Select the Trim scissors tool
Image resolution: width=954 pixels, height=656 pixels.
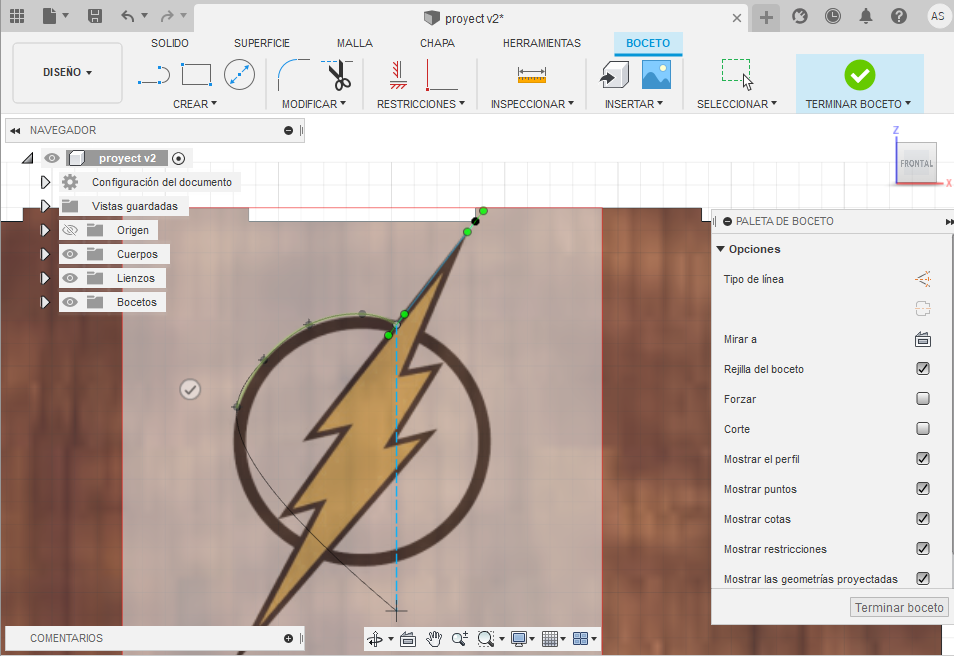pos(338,75)
